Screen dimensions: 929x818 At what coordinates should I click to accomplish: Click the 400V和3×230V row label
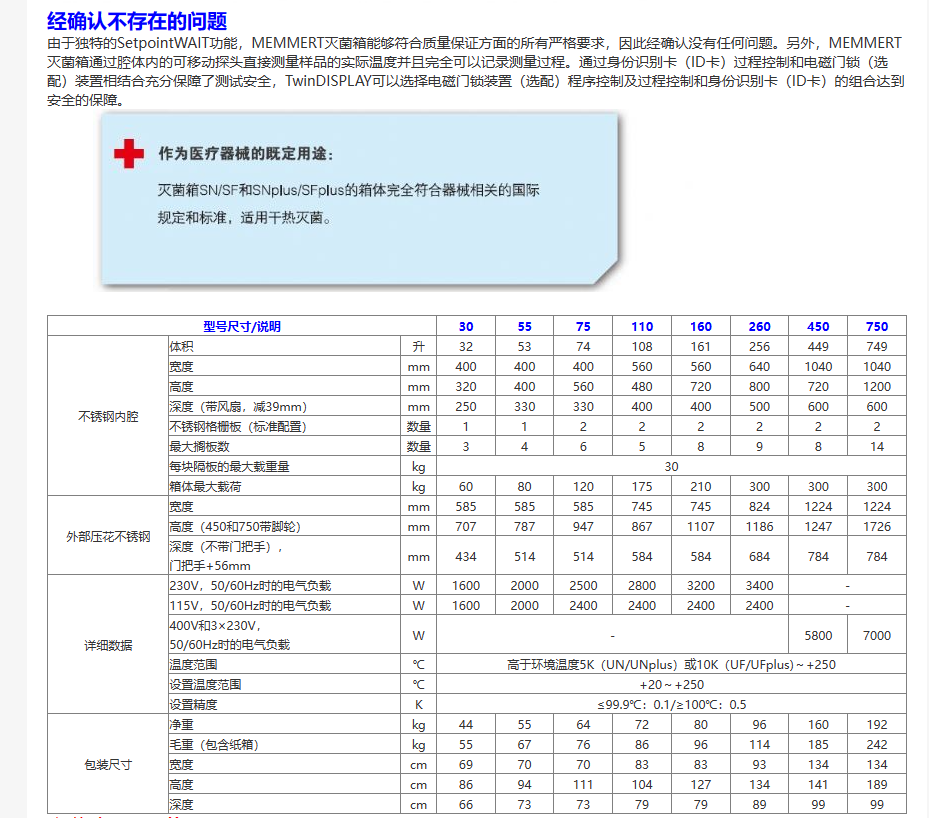click(x=229, y=635)
